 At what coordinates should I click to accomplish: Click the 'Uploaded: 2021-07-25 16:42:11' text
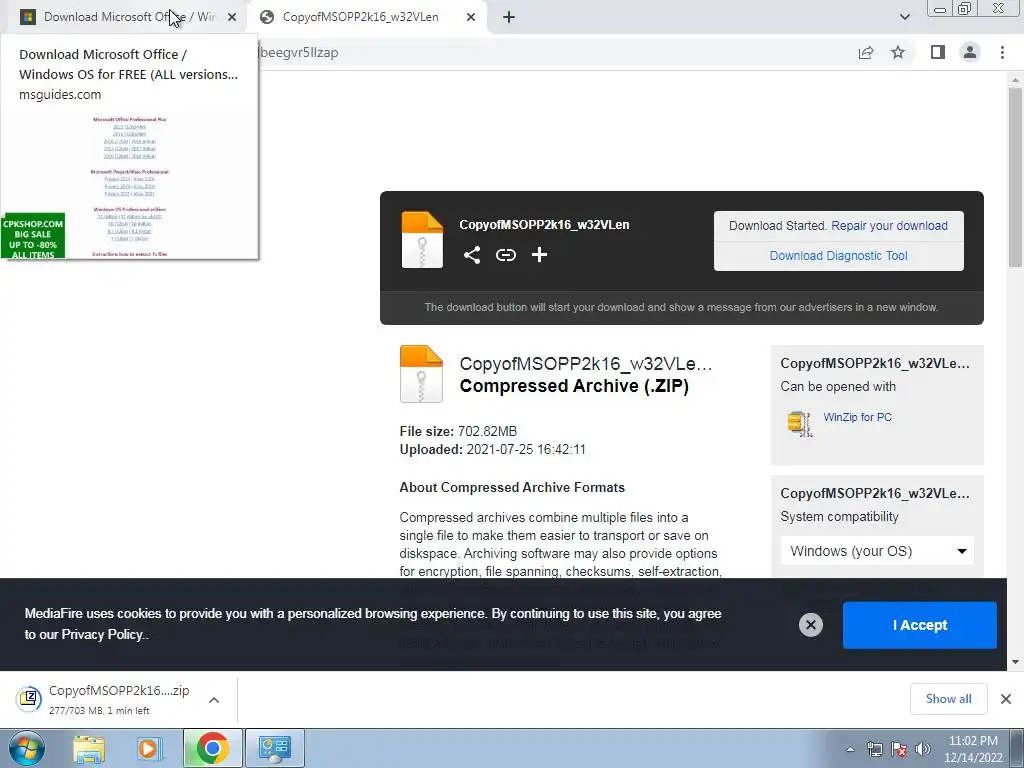[492, 450]
